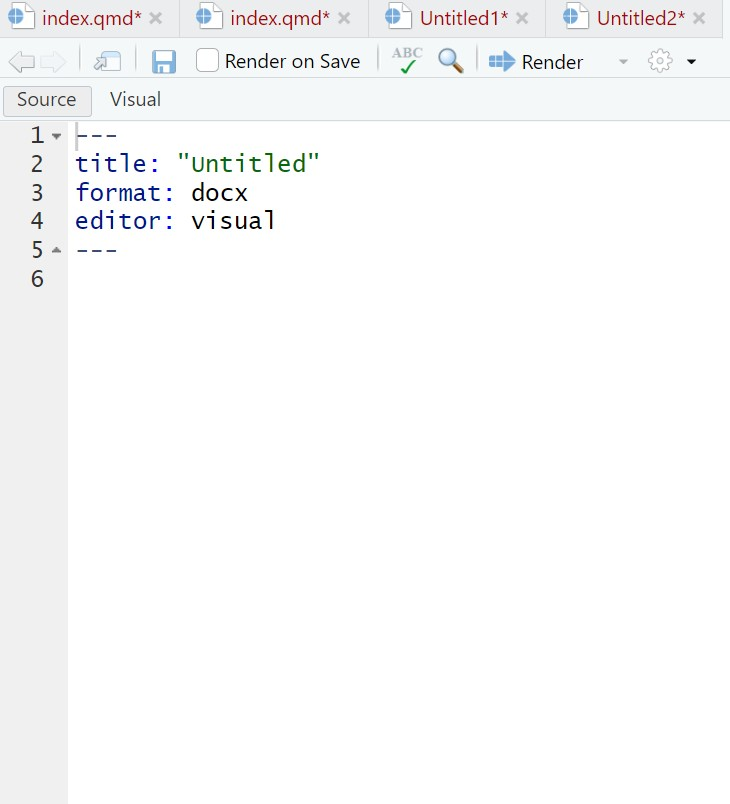Switch to the Untitled2 tab

tap(640, 18)
